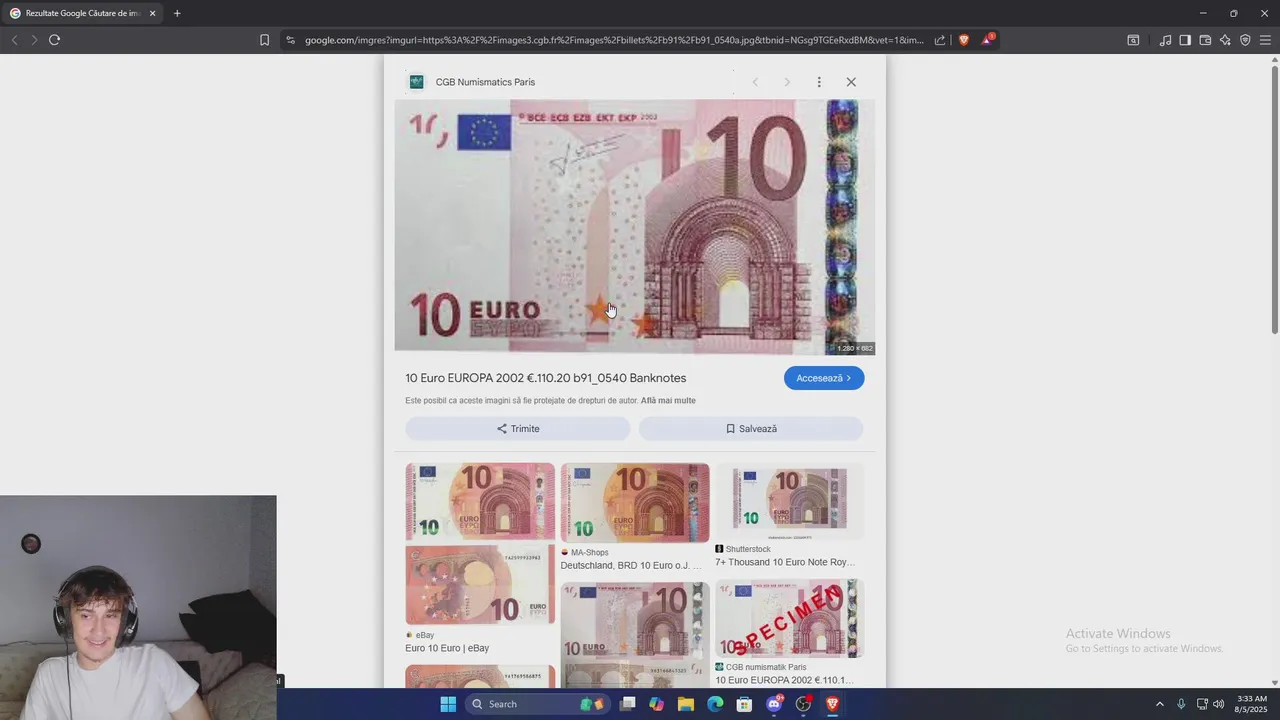The width and height of the screenshot is (1280, 720).
Task: Open the Brave playlist music note icon
Action: point(1165,40)
